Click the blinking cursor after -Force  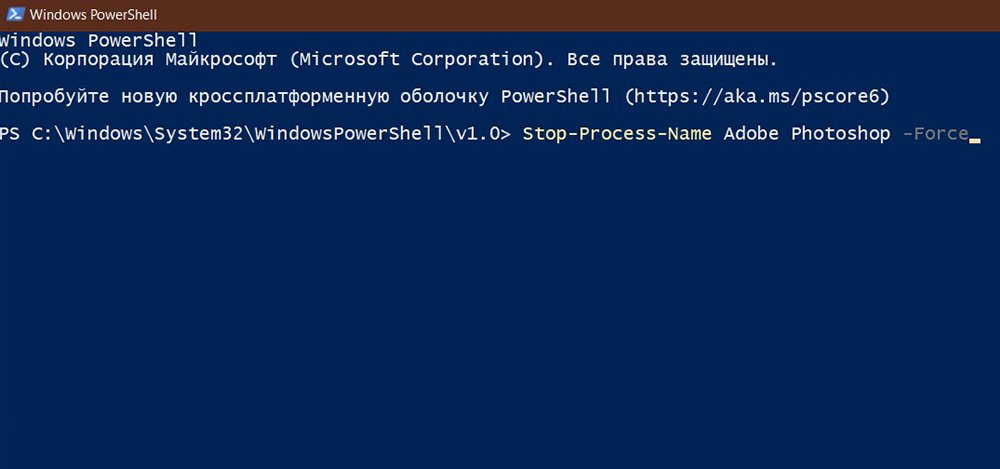[x=974, y=140]
